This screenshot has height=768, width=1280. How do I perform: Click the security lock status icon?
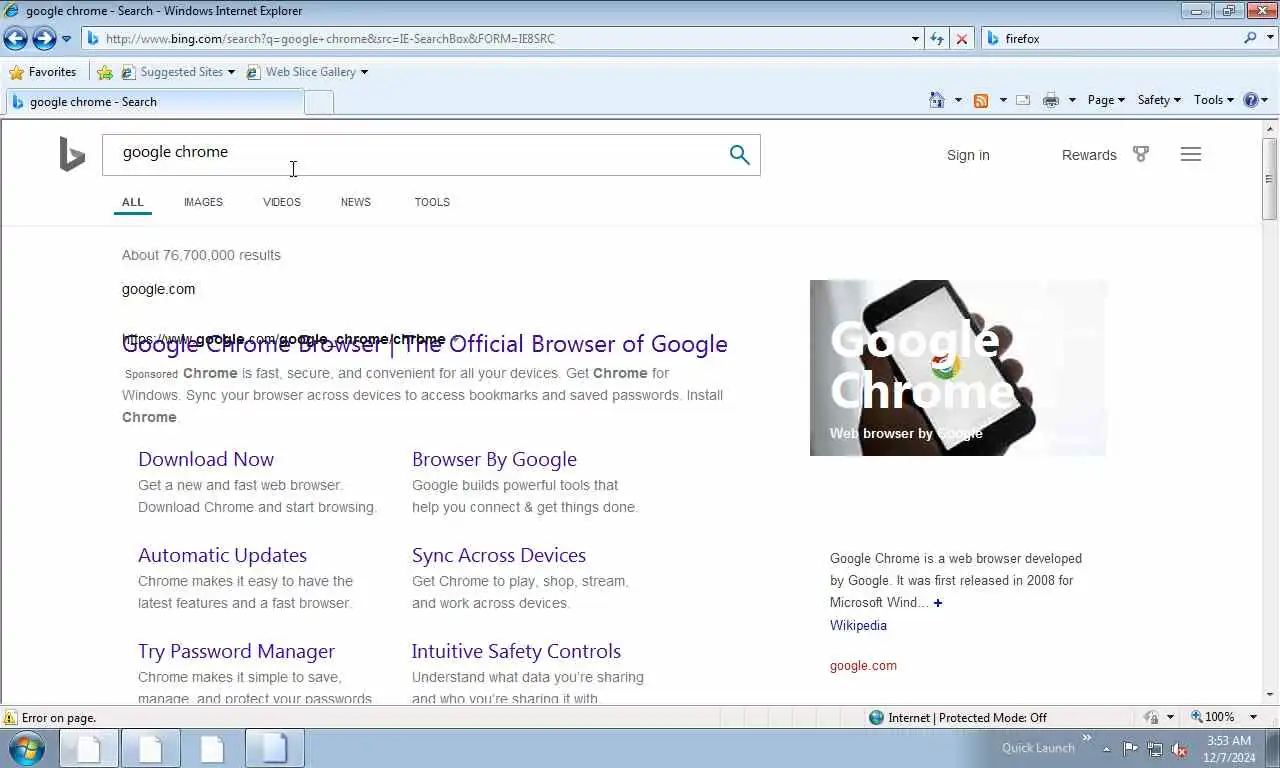pos(1152,717)
